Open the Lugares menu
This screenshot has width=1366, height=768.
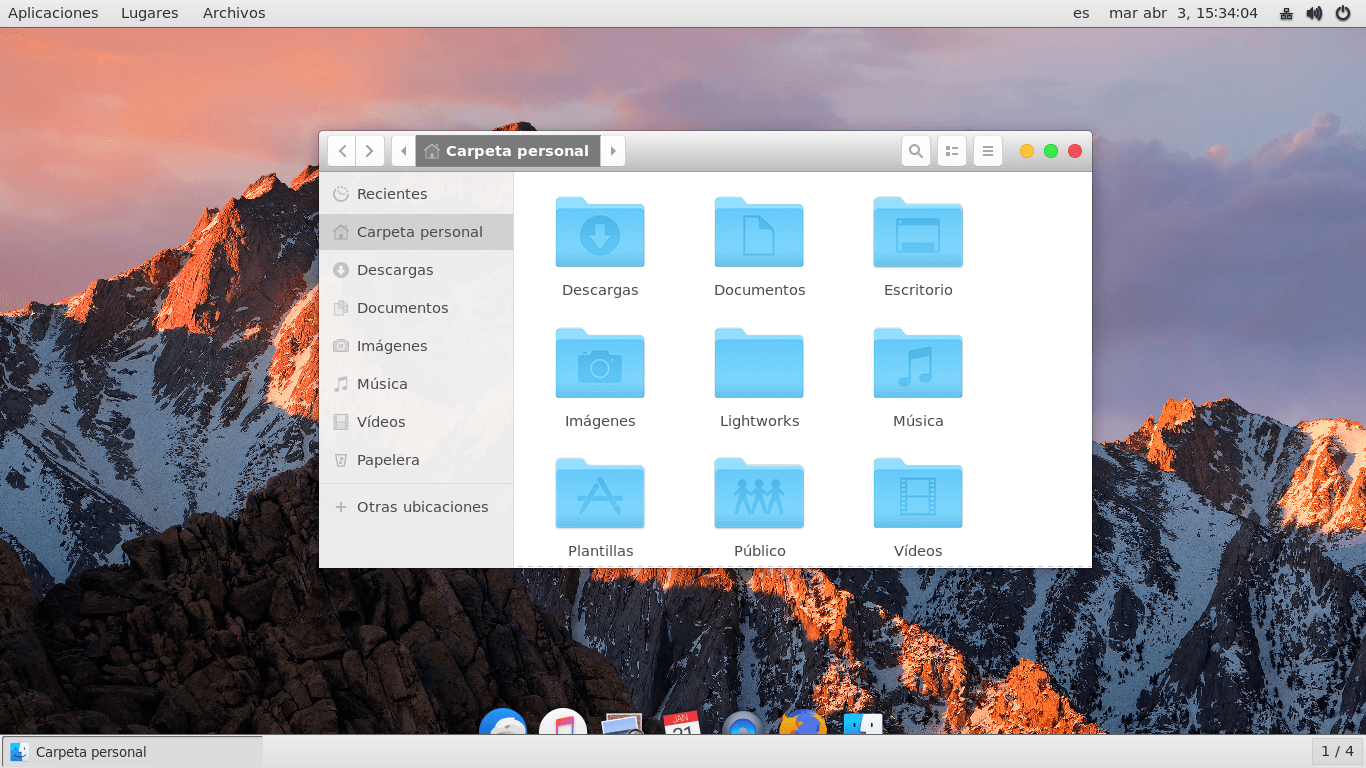(148, 13)
